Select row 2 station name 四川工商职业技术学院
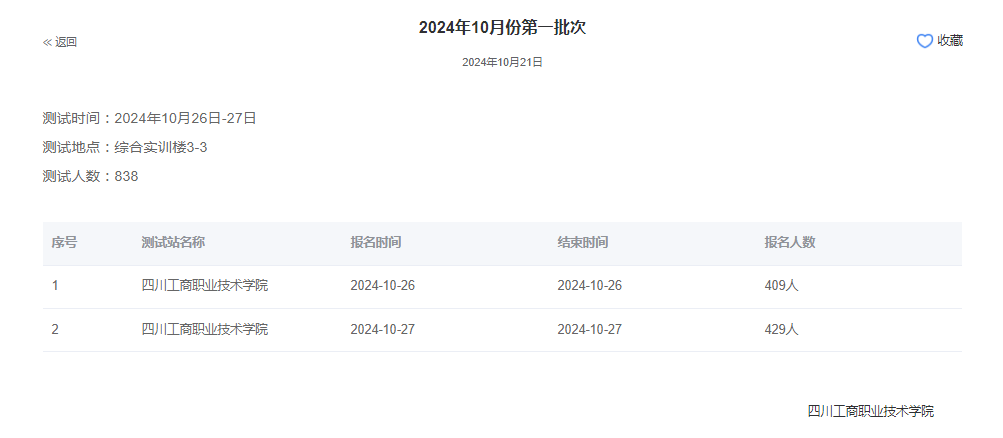Viewport: 1003px width, 438px height. coord(205,330)
